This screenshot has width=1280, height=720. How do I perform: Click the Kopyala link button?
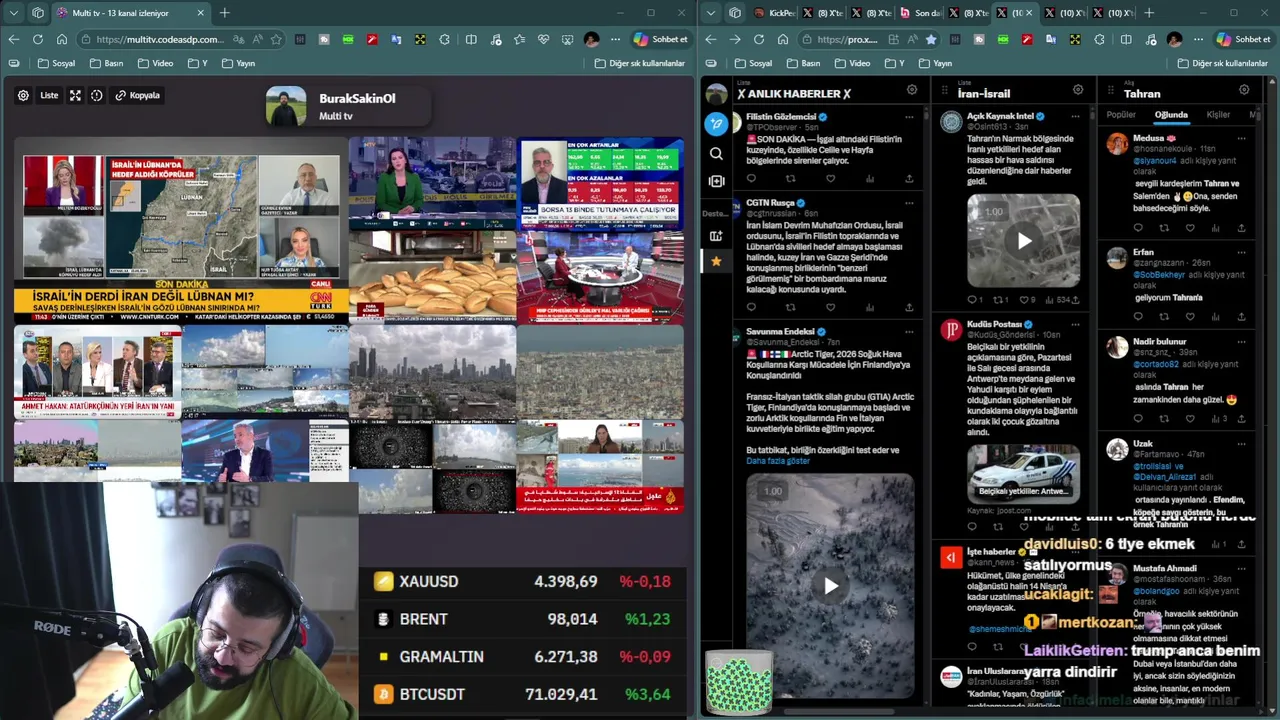(138, 96)
